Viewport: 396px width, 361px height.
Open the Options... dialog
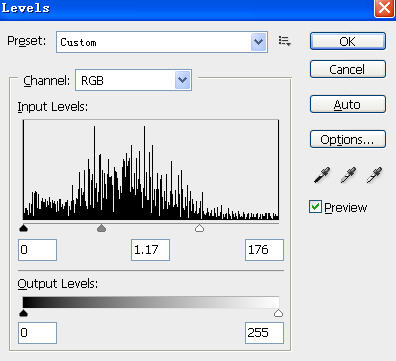point(348,139)
